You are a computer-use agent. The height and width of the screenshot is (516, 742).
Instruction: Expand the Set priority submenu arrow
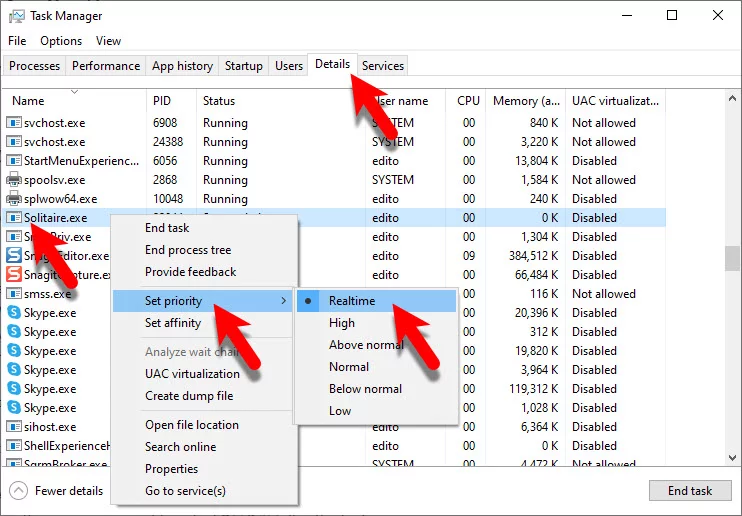pyautogui.click(x=283, y=301)
